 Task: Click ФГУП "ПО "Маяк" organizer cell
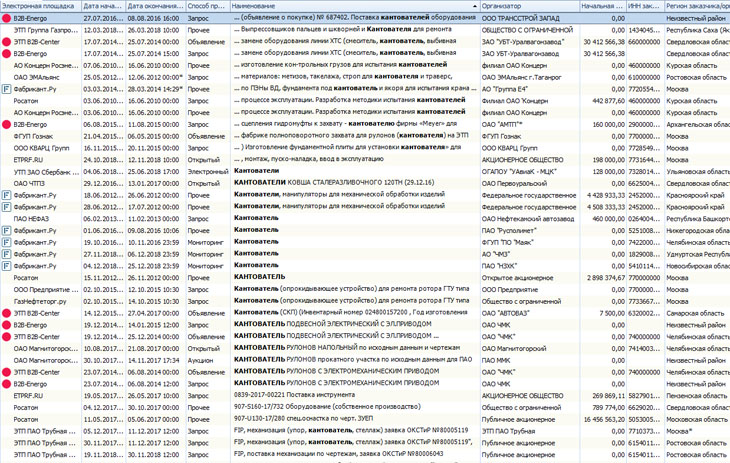[x=507, y=243]
